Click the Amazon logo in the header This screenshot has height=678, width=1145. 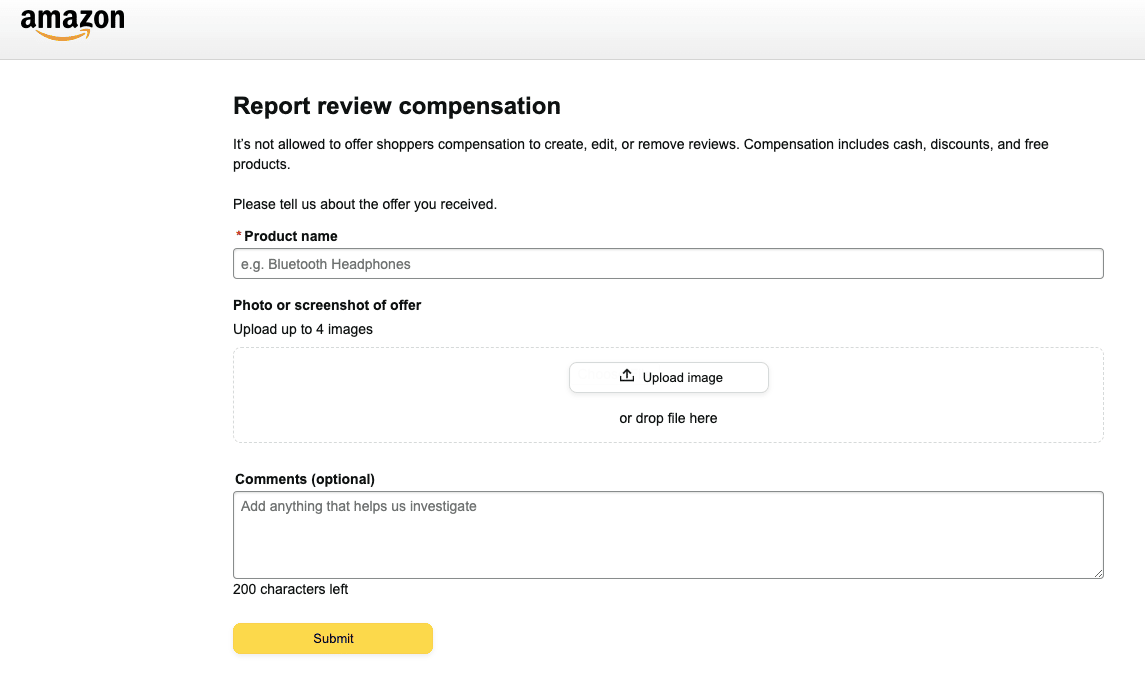tap(72, 20)
